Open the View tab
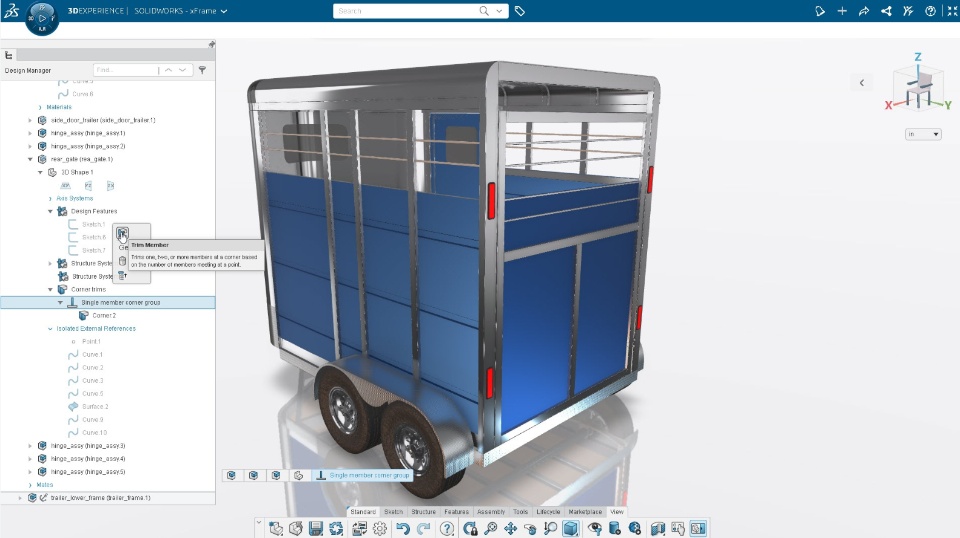The width and height of the screenshot is (960, 538). point(617,512)
